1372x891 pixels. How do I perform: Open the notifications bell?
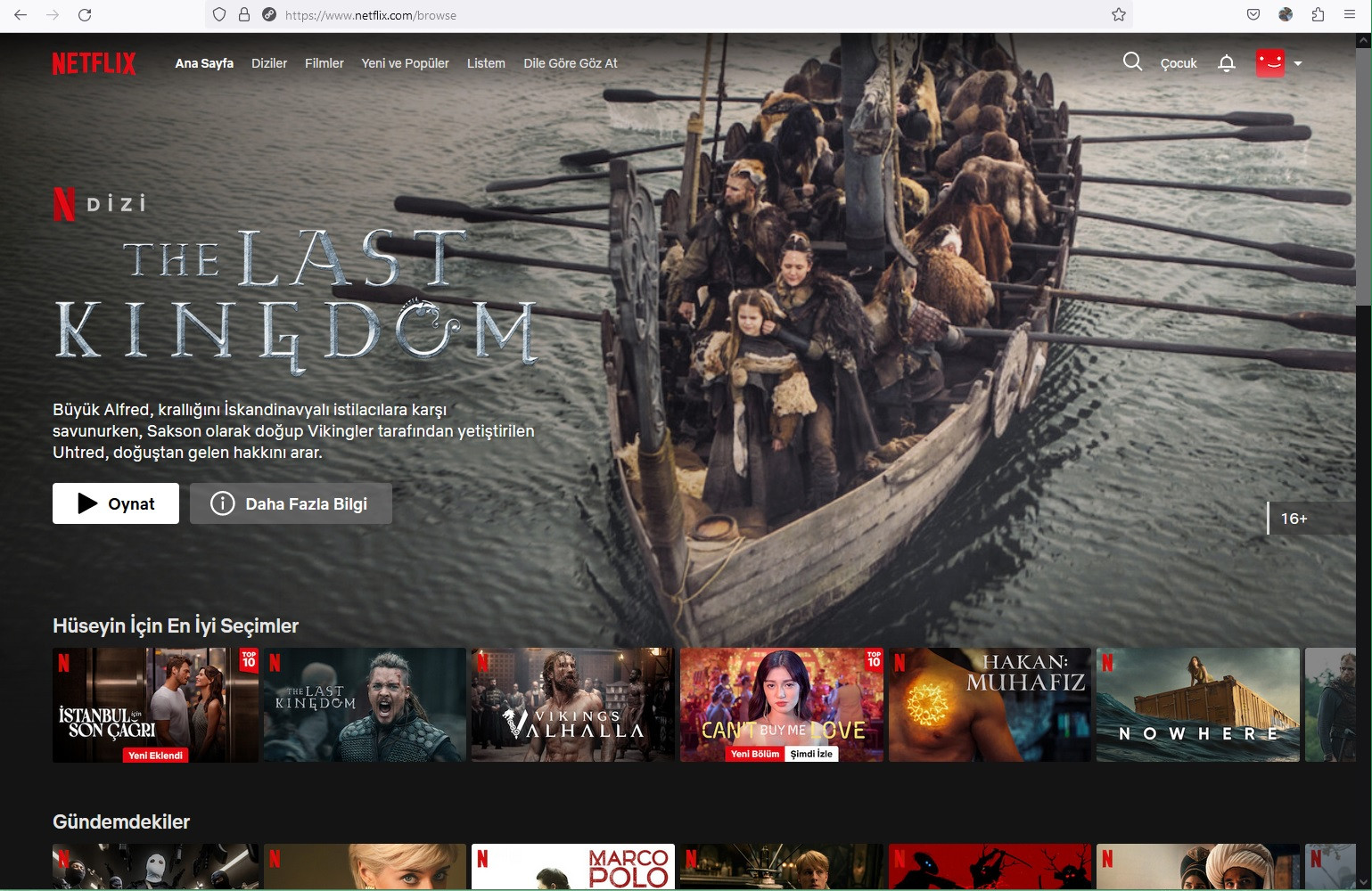click(1227, 63)
